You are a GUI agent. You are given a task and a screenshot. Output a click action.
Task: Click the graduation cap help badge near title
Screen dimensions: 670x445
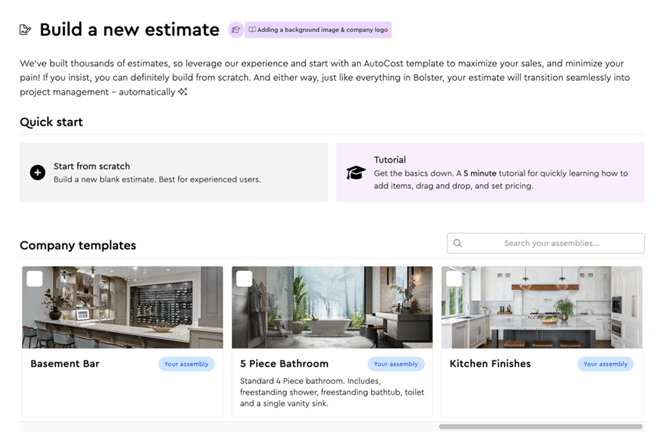(235, 30)
